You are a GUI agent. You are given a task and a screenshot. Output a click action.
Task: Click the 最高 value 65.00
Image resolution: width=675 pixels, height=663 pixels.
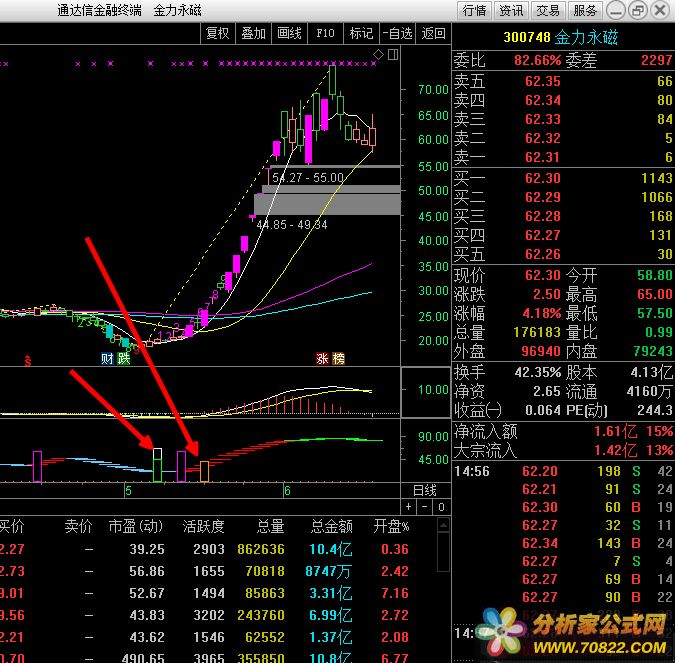point(654,294)
